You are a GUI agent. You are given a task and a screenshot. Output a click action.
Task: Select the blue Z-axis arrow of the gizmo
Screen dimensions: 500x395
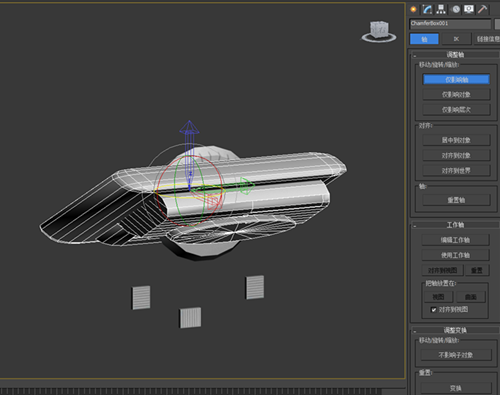189,128
